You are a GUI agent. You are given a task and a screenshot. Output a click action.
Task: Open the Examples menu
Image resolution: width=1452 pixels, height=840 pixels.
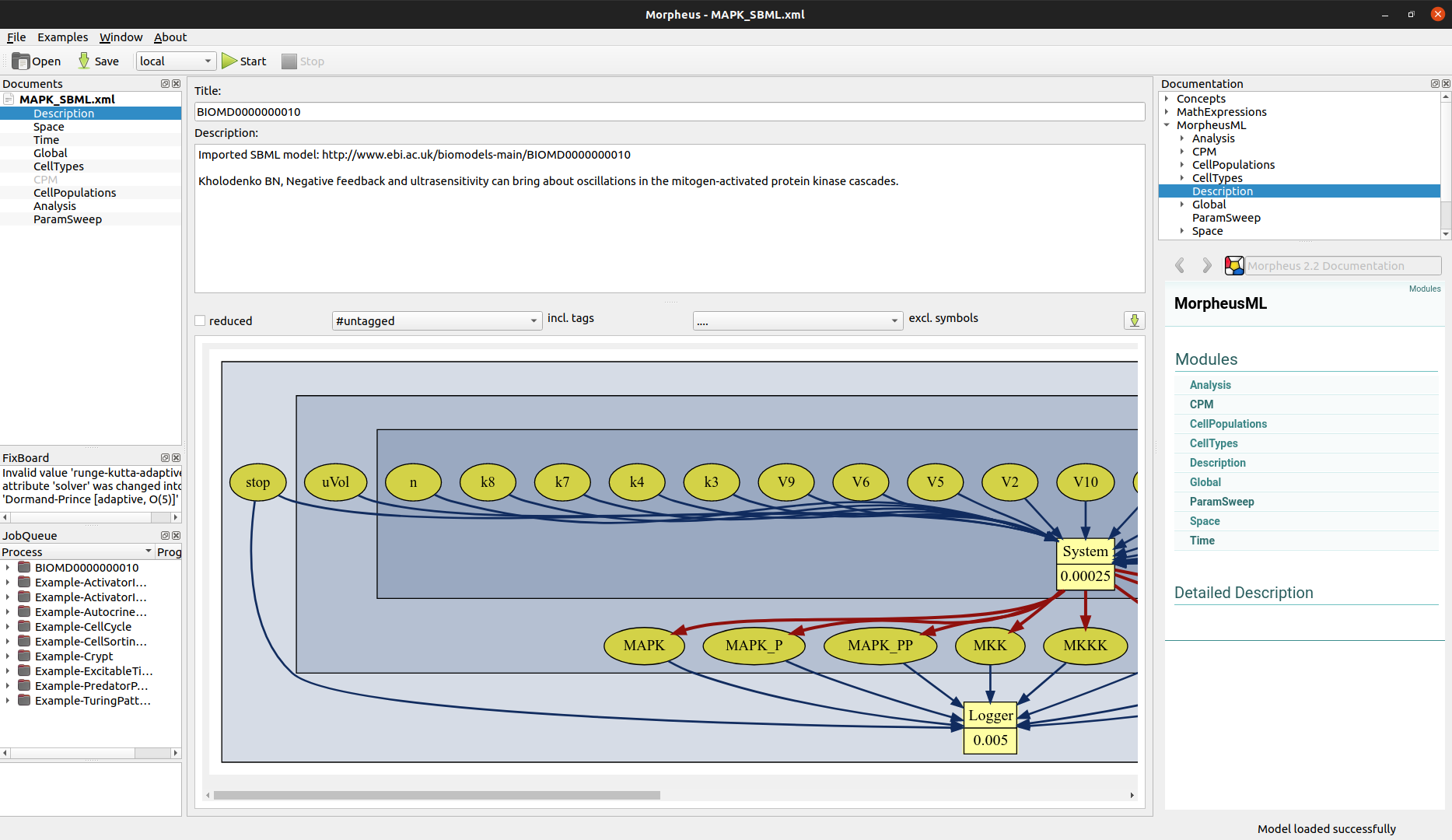(63, 37)
